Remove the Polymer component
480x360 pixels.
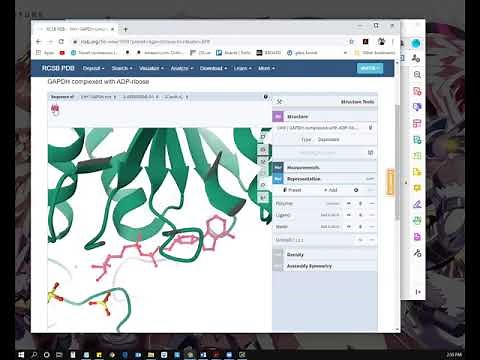(x=360, y=203)
